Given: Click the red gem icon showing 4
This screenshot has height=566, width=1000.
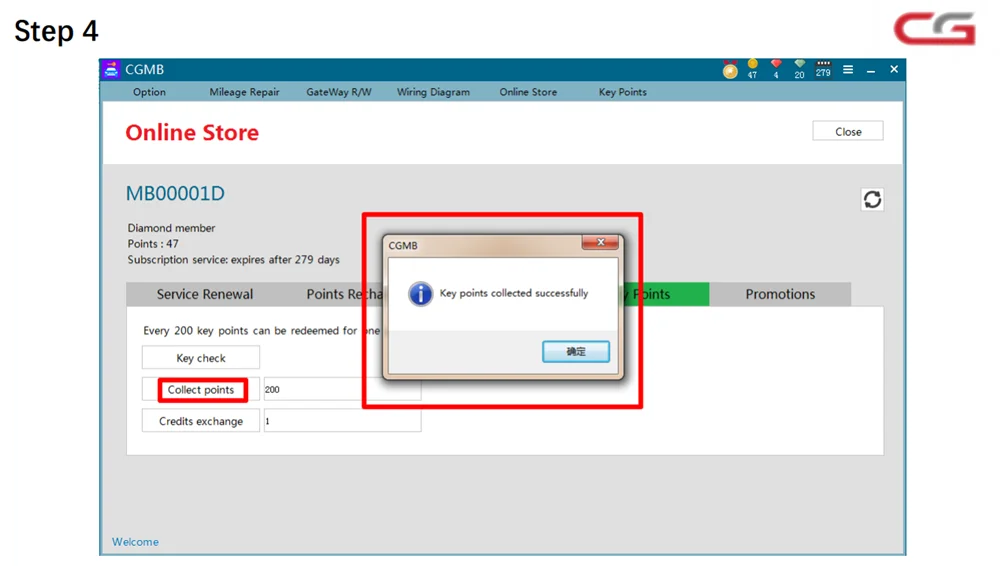Looking at the screenshot, I should [x=776, y=69].
